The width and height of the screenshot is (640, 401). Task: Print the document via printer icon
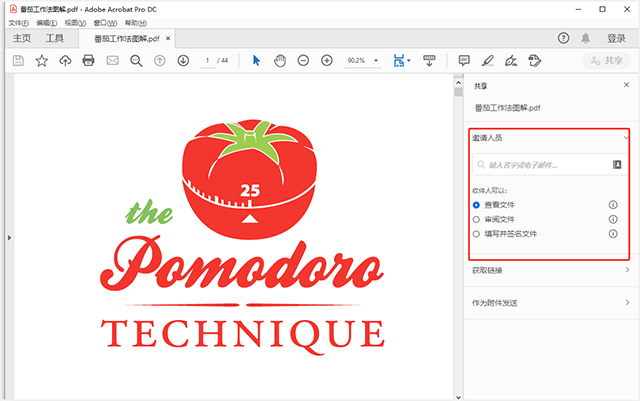[x=89, y=61]
